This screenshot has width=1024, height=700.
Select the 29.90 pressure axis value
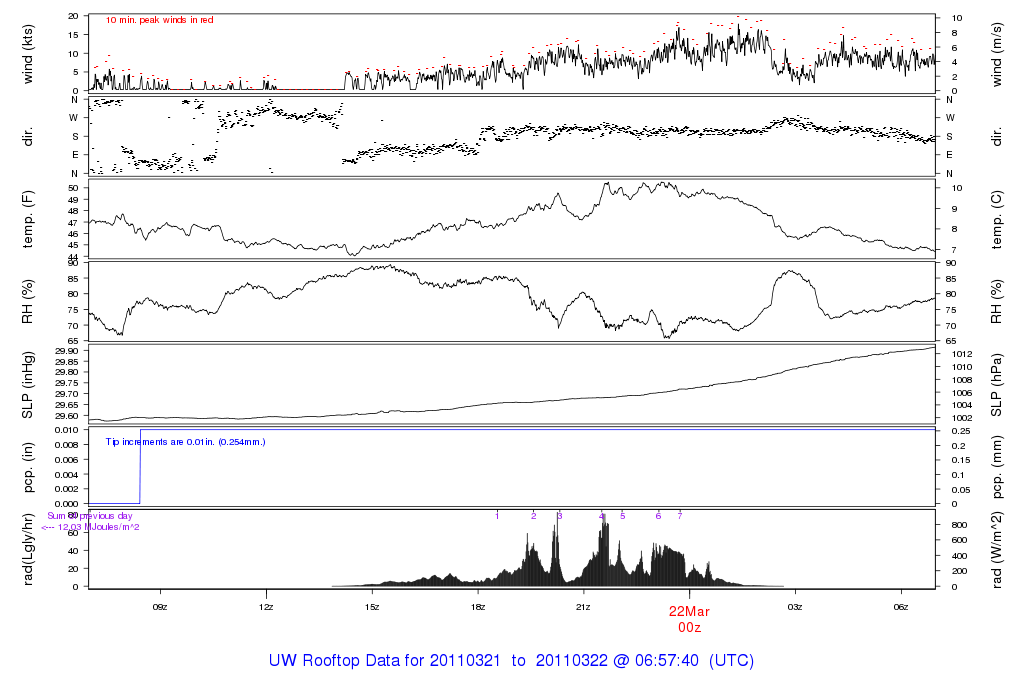pyautogui.click(x=67, y=351)
